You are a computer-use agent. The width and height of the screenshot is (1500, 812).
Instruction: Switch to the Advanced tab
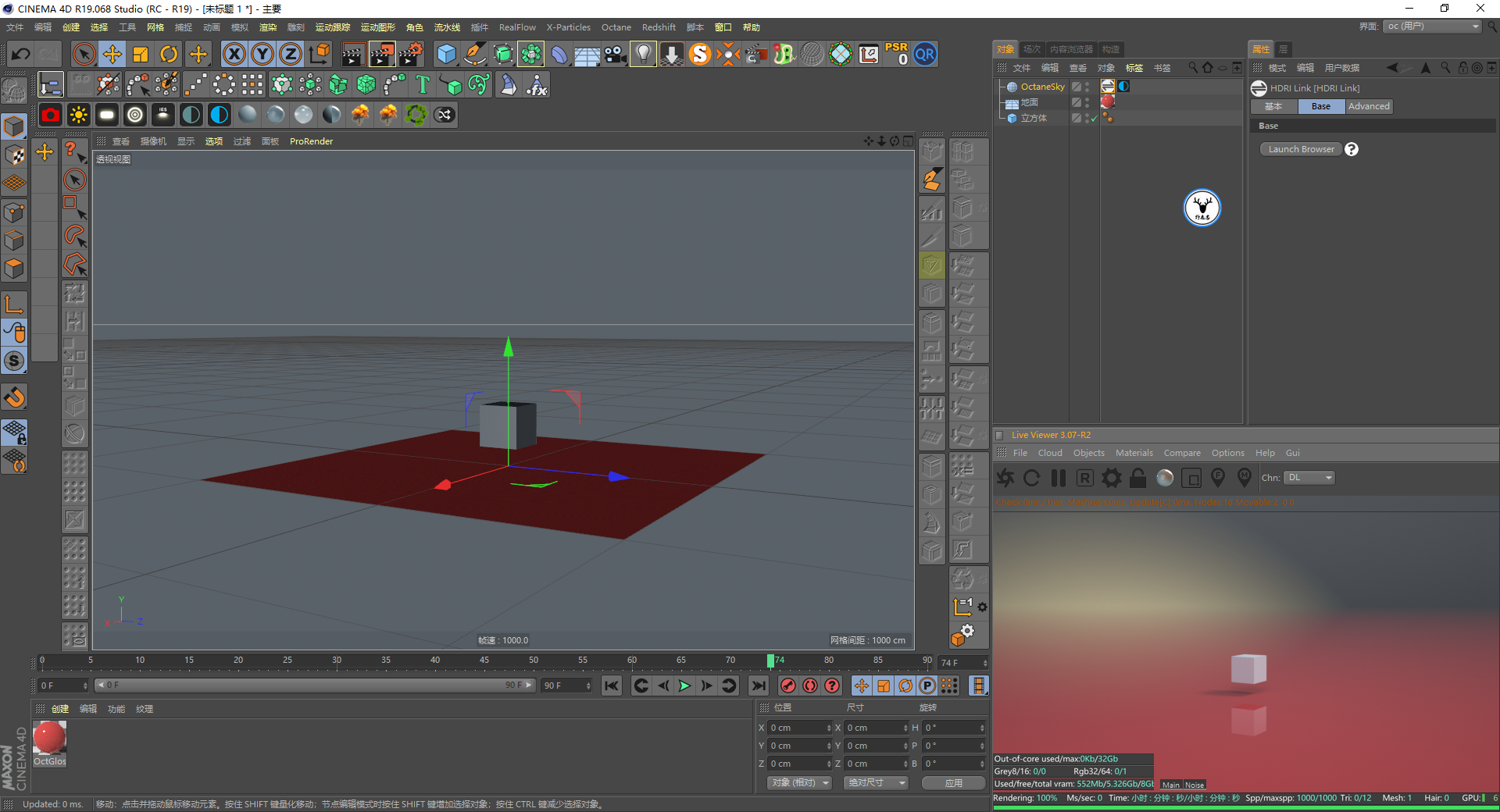click(1369, 106)
